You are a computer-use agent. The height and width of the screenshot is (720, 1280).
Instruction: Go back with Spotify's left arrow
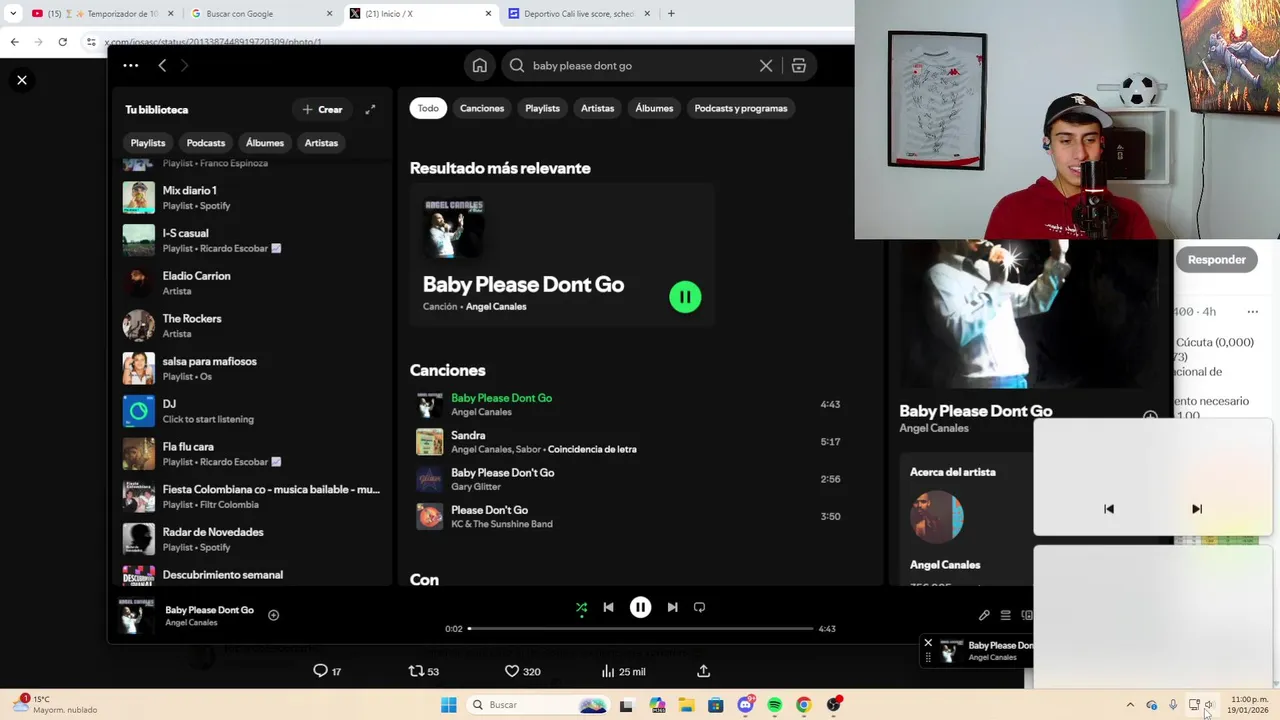162,65
